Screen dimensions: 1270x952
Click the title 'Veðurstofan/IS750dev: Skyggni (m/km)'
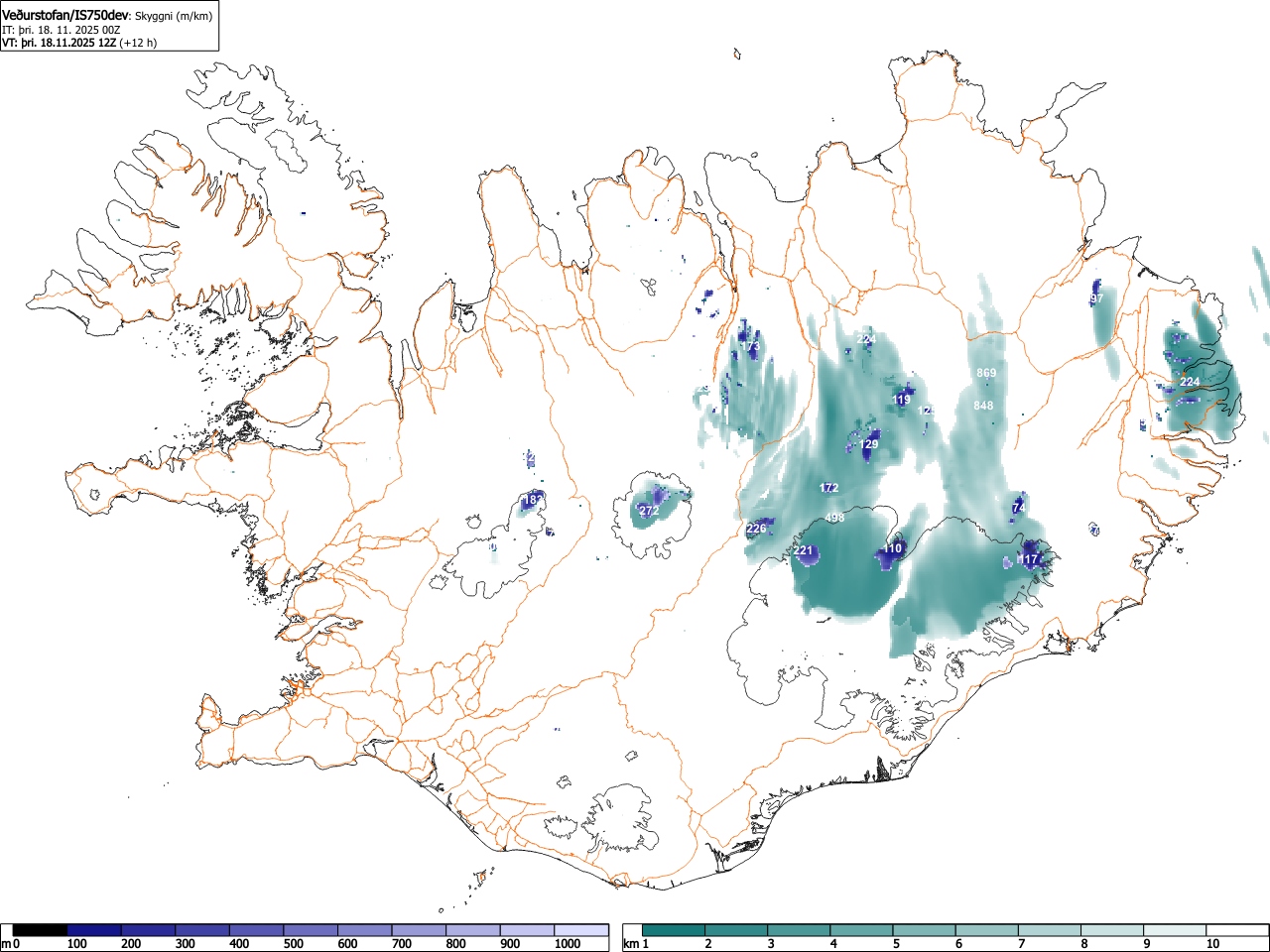pyautogui.click(x=107, y=15)
